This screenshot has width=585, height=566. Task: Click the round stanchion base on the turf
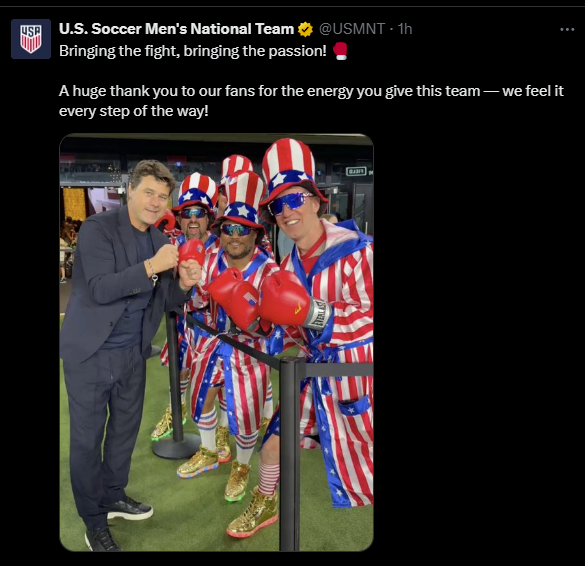(177, 446)
